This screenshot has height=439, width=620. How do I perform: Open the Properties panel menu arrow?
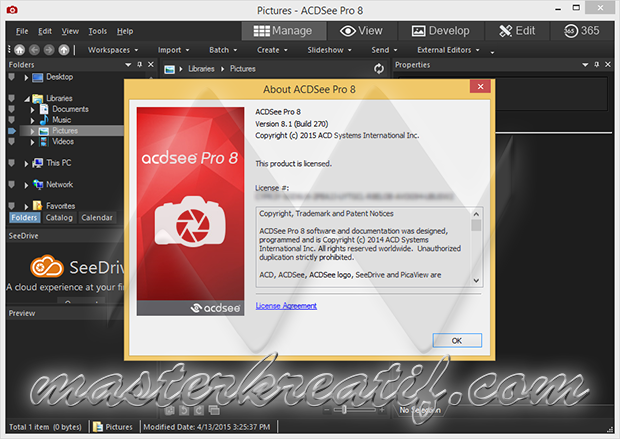pyautogui.click(x=585, y=64)
